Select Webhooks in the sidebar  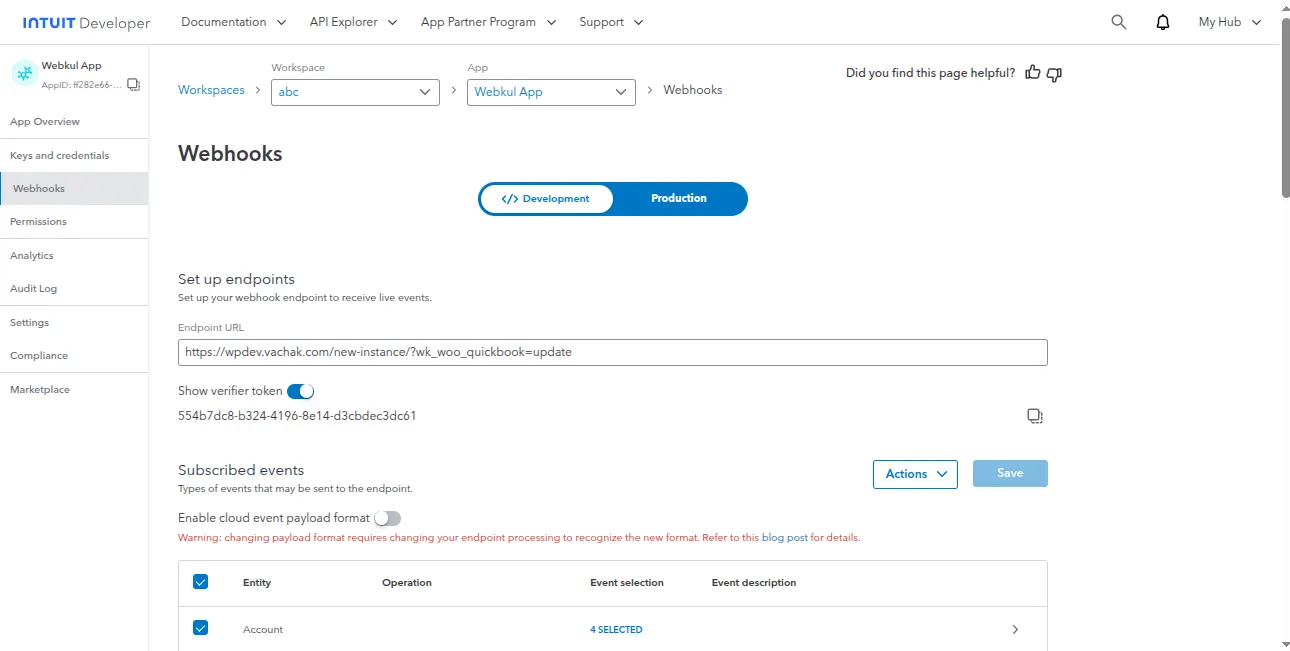point(74,189)
